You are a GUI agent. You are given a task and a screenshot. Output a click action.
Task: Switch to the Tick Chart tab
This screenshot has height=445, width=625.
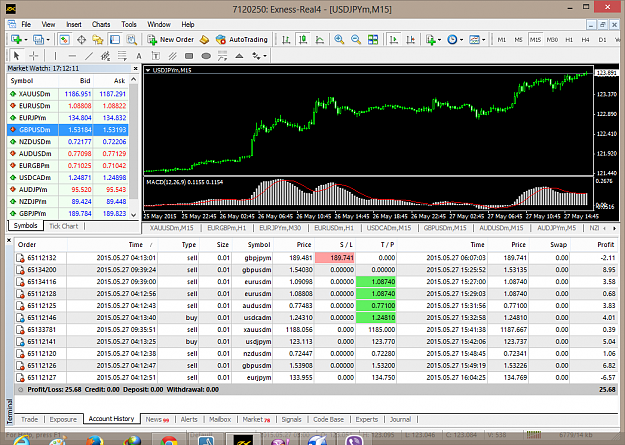64,226
